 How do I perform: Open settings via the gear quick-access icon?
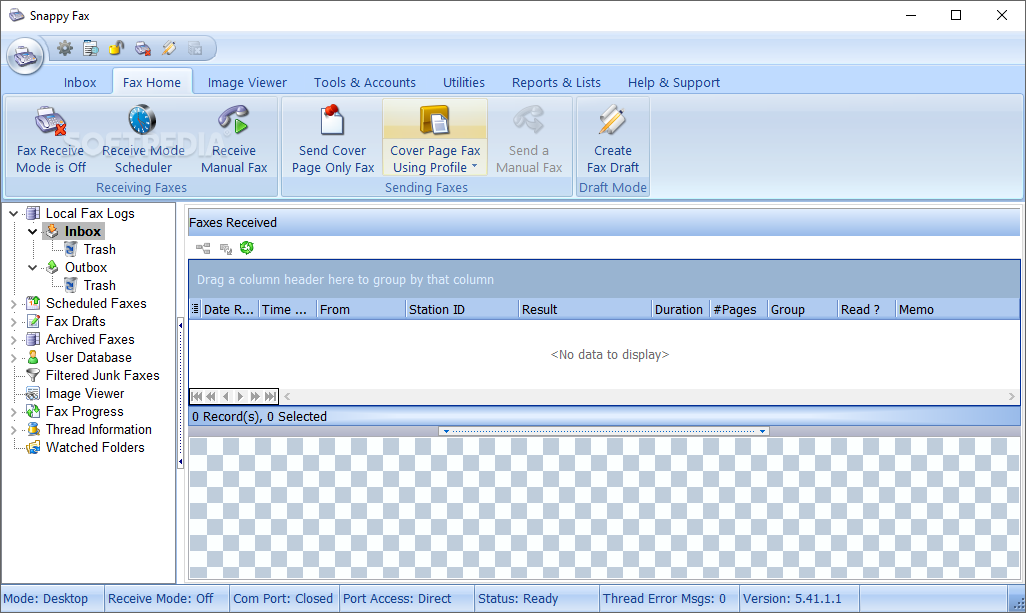coord(65,48)
